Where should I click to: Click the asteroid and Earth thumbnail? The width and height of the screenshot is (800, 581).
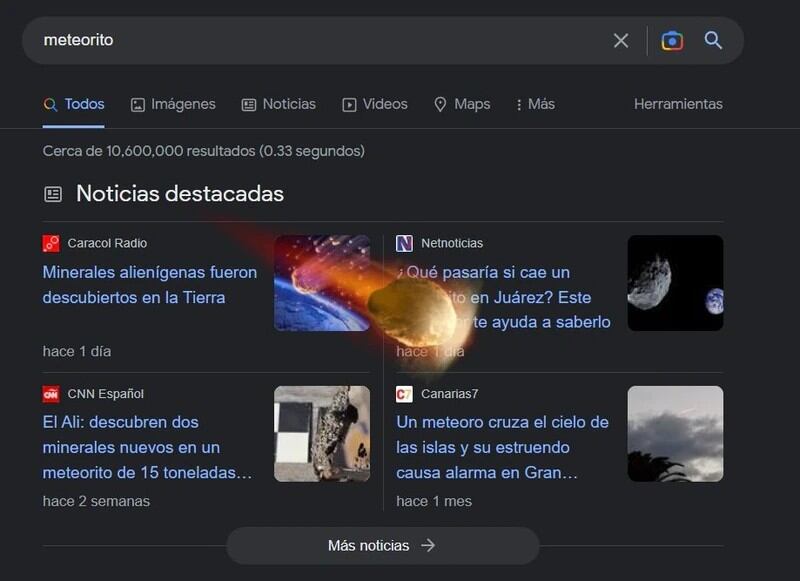pyautogui.click(x=675, y=283)
